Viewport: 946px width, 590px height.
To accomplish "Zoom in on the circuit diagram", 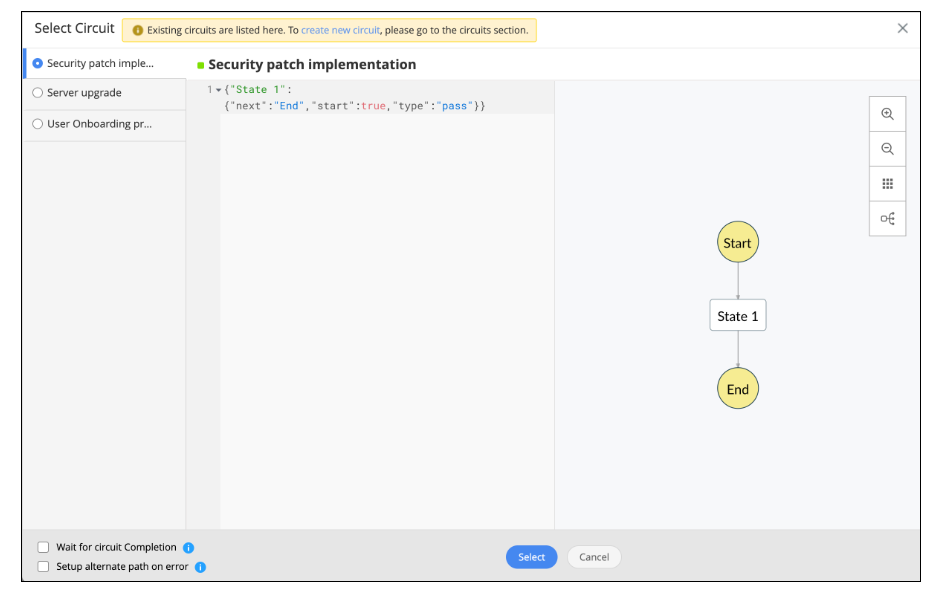I will [887, 114].
